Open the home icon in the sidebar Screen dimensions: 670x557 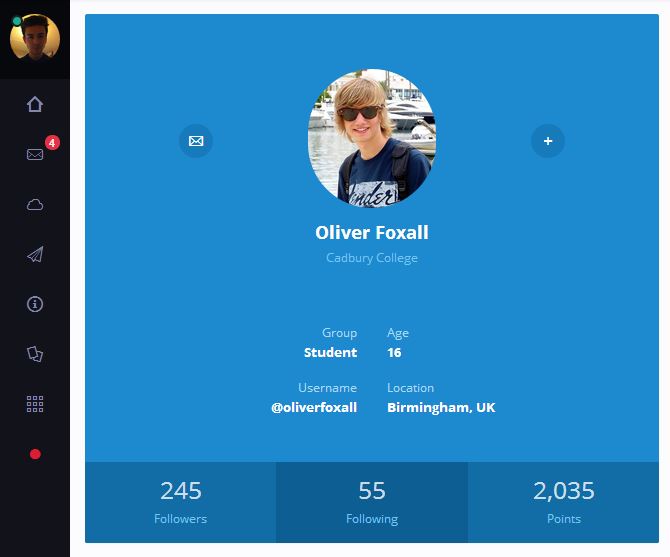(x=35, y=104)
